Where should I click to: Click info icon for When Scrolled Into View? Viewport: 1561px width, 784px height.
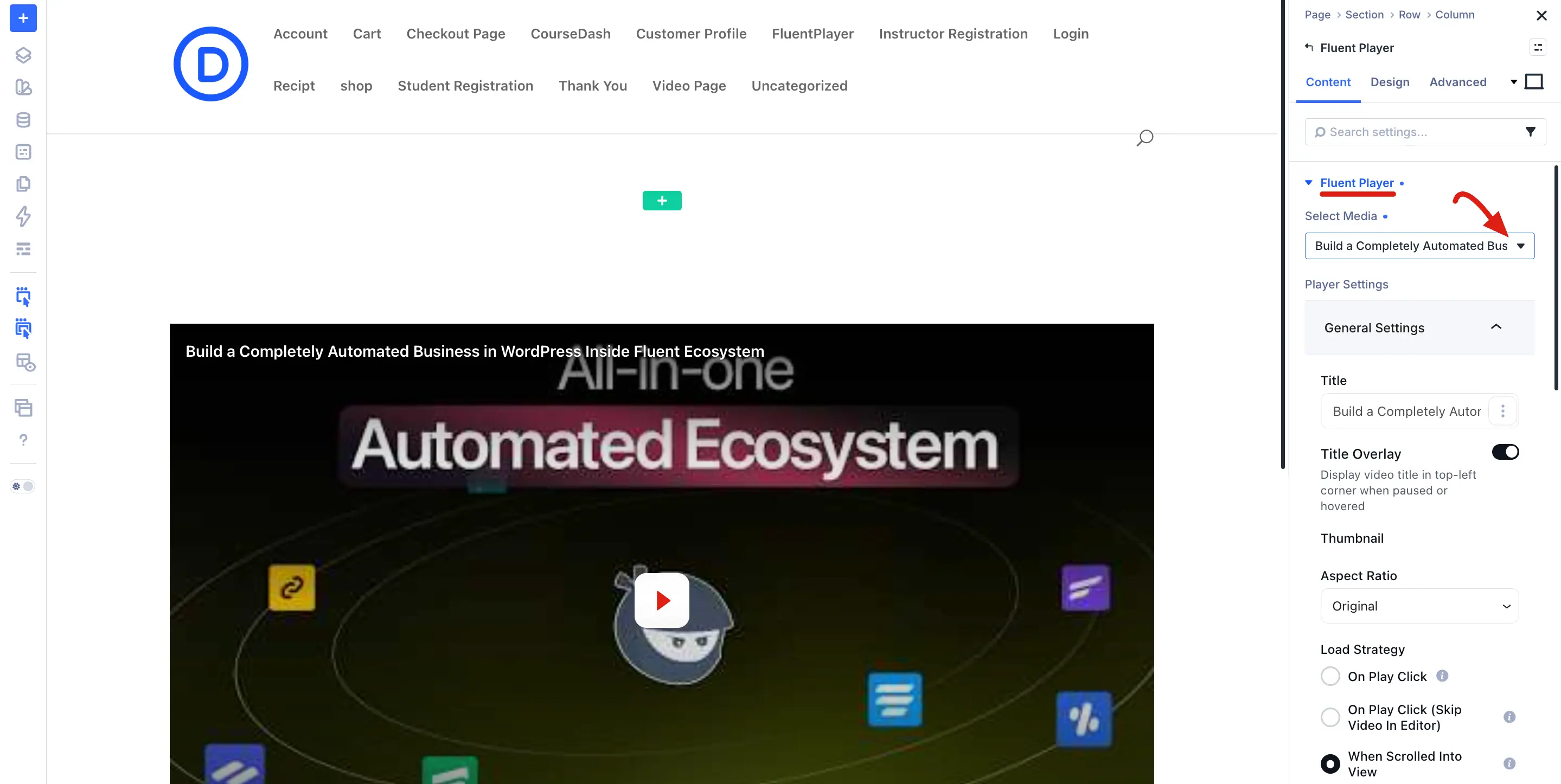1509,764
